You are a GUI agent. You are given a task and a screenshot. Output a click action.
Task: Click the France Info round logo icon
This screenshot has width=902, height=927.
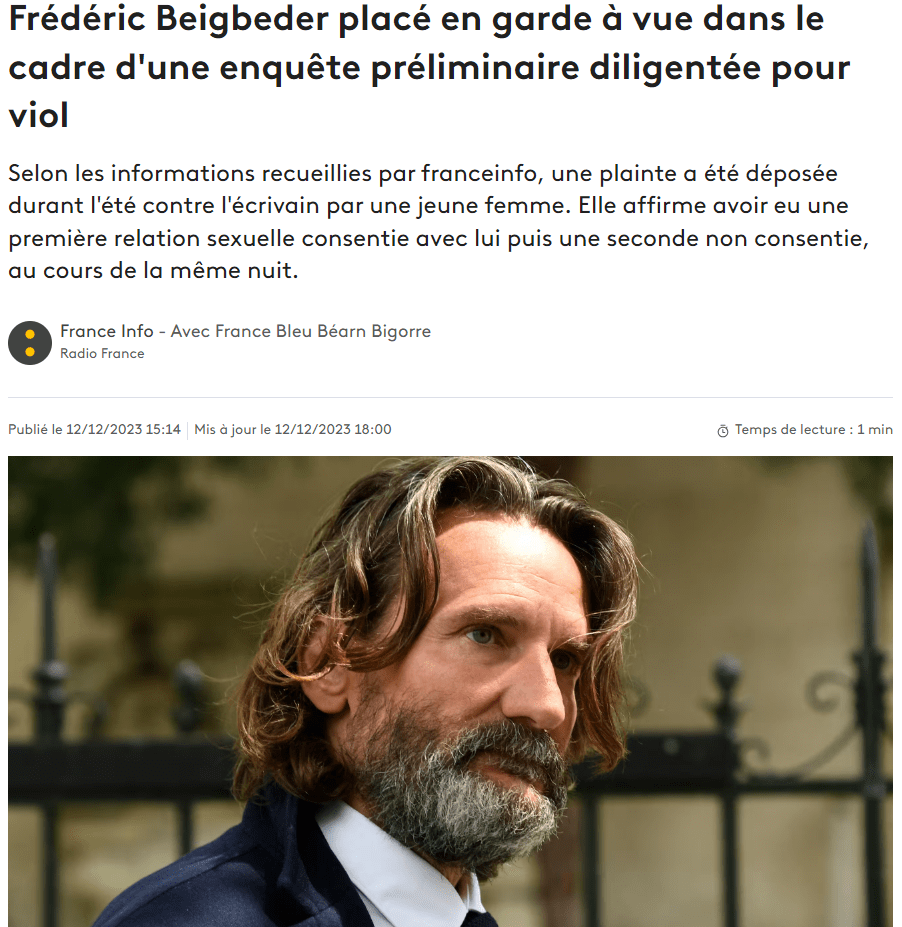coord(30,343)
